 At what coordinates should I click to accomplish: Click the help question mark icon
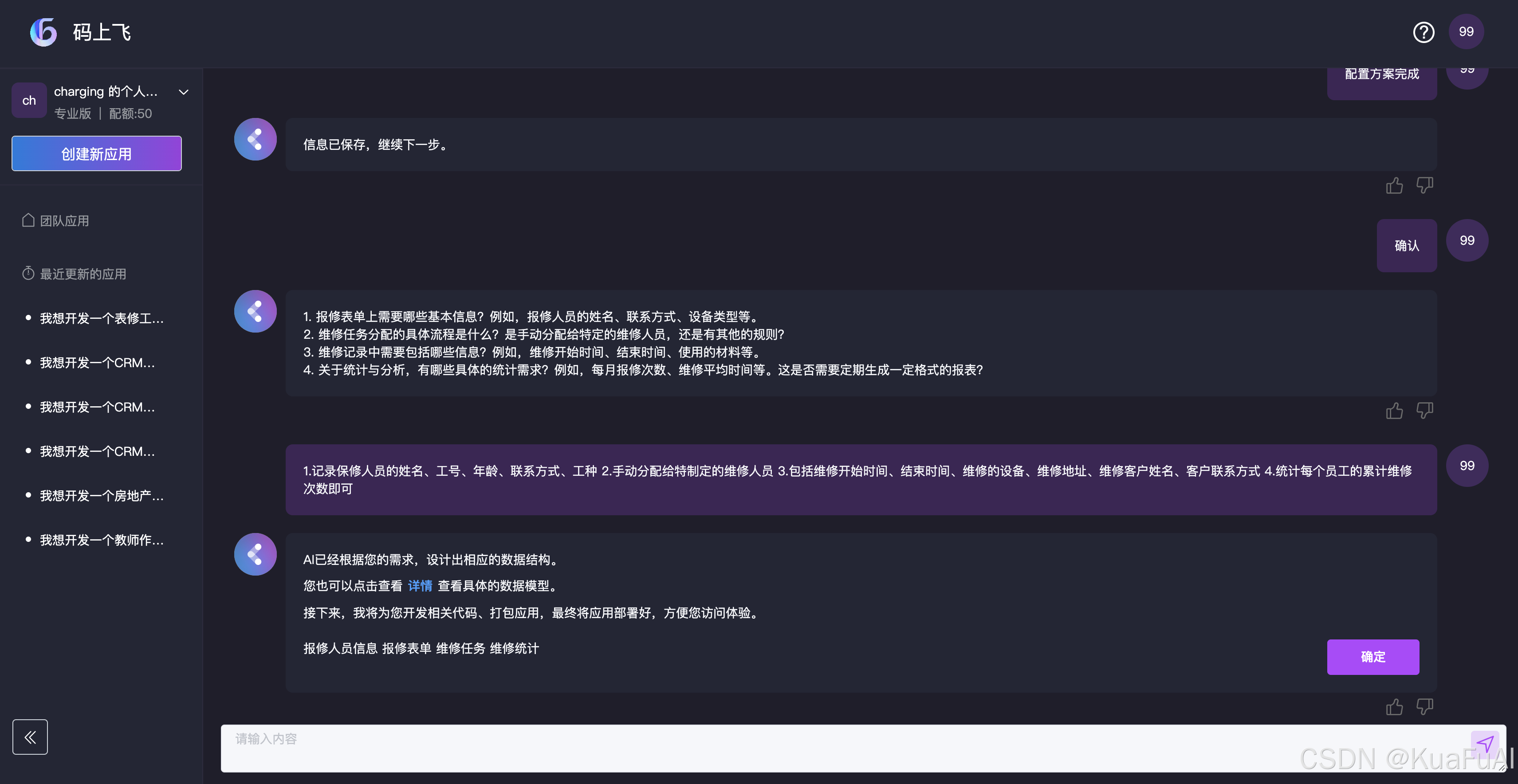click(1424, 32)
